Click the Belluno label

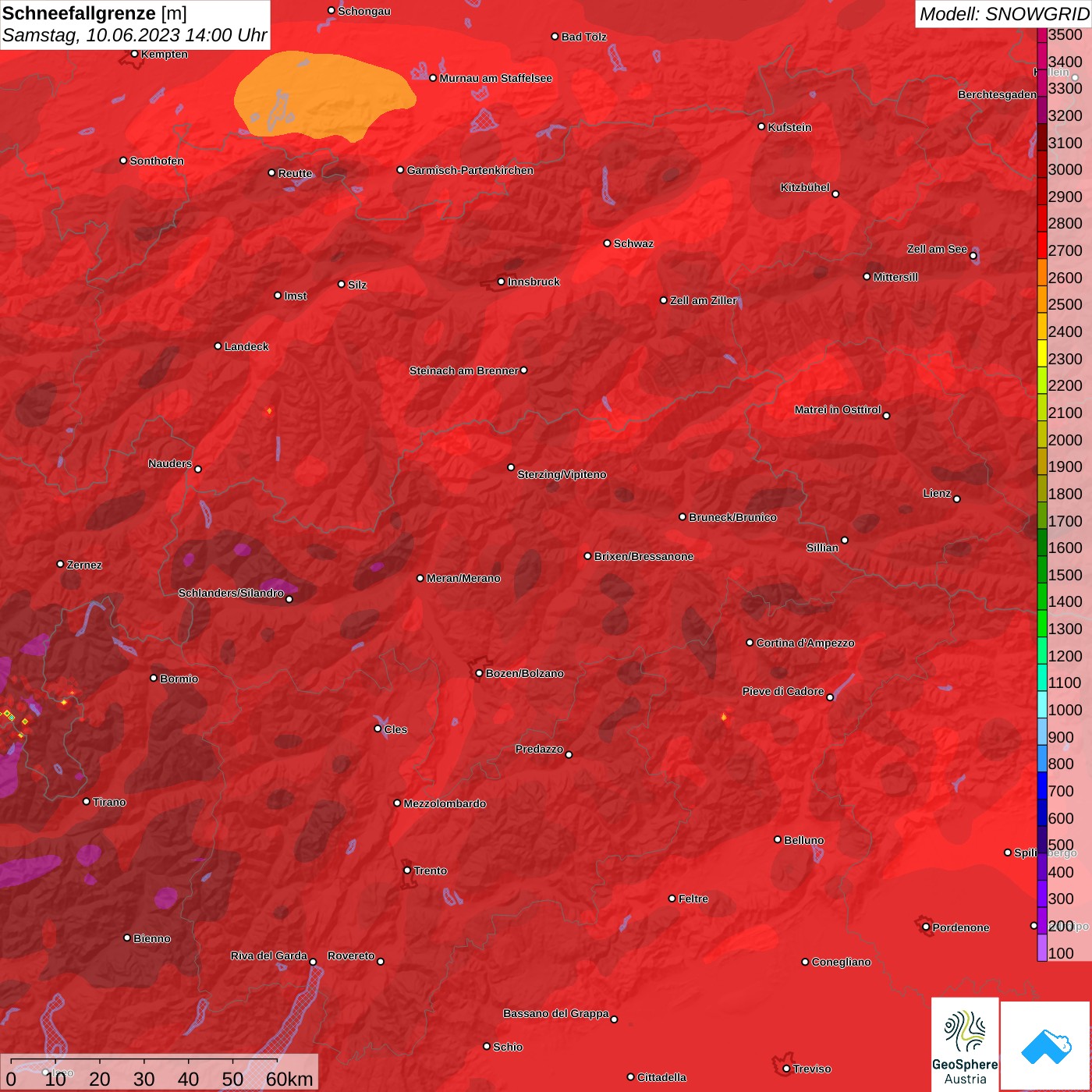click(x=803, y=840)
